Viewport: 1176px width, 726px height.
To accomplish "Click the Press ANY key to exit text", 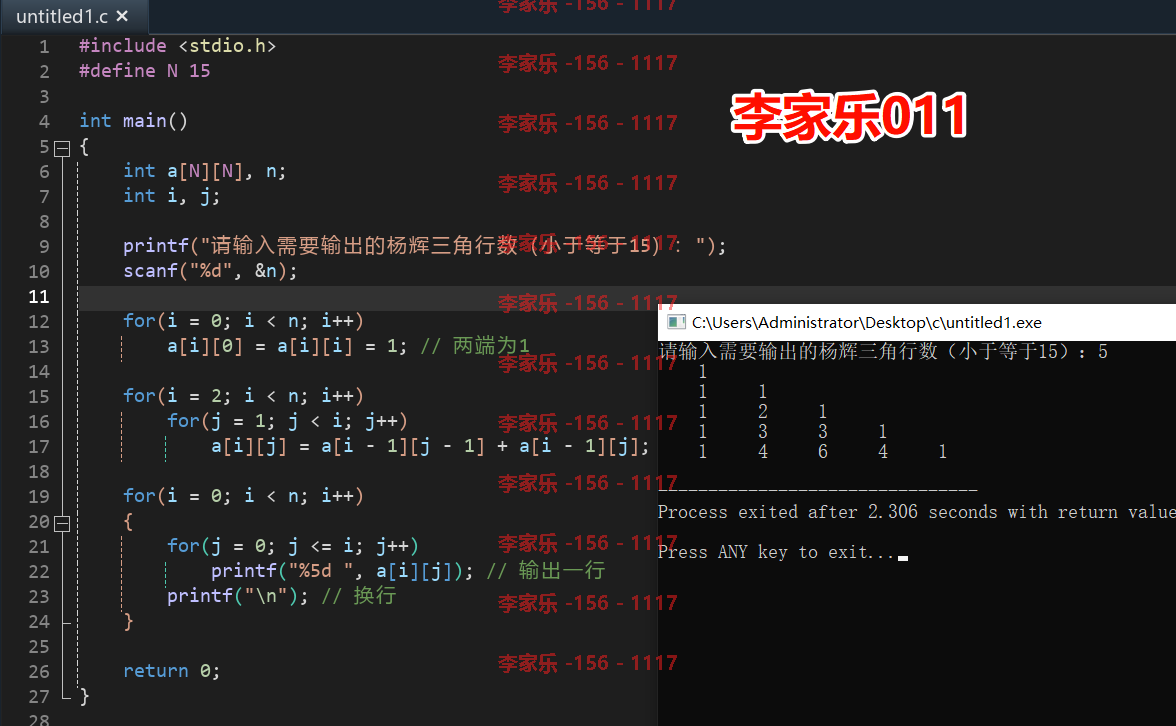I will point(776,552).
